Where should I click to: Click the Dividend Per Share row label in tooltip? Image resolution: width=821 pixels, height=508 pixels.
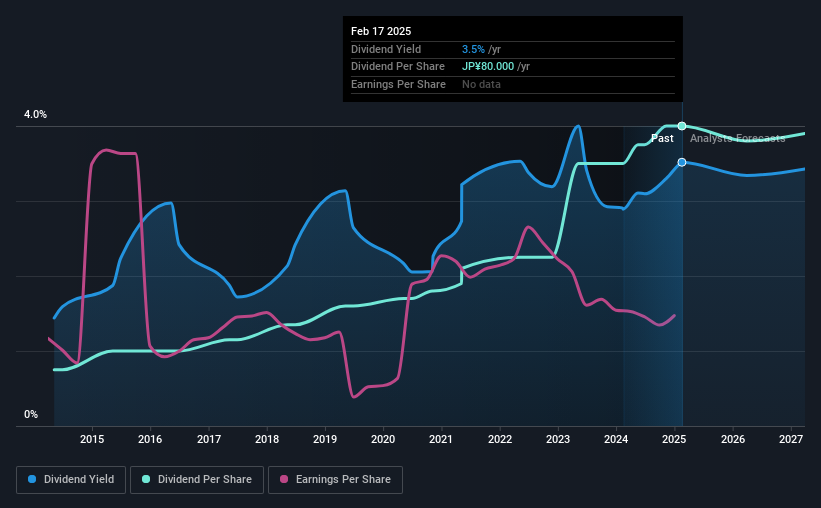pyautogui.click(x=398, y=67)
